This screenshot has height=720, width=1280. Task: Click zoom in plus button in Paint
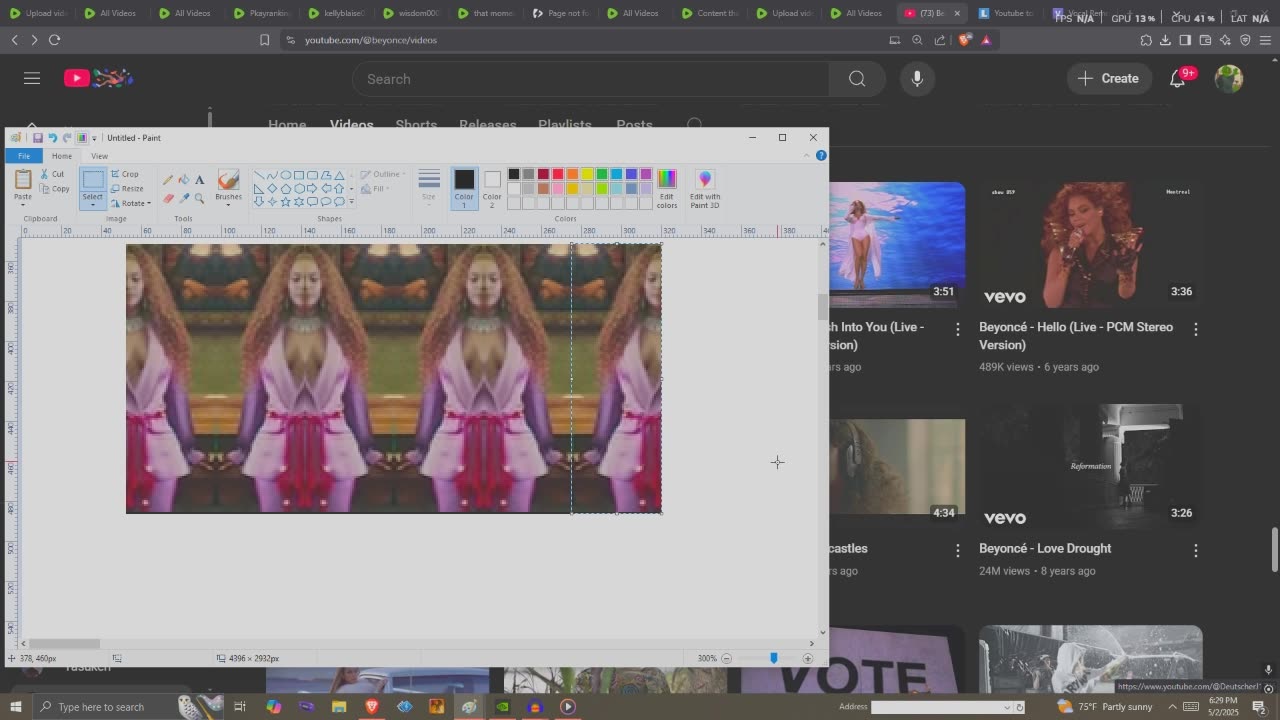(808, 659)
